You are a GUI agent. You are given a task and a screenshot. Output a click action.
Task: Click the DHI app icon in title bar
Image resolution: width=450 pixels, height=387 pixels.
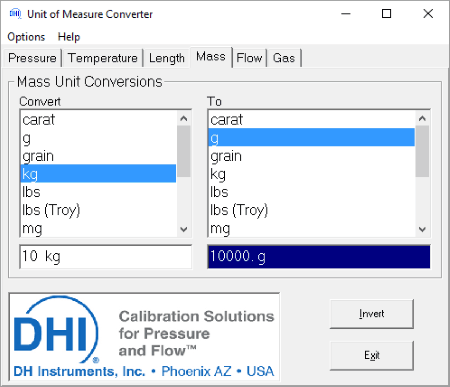(15, 14)
